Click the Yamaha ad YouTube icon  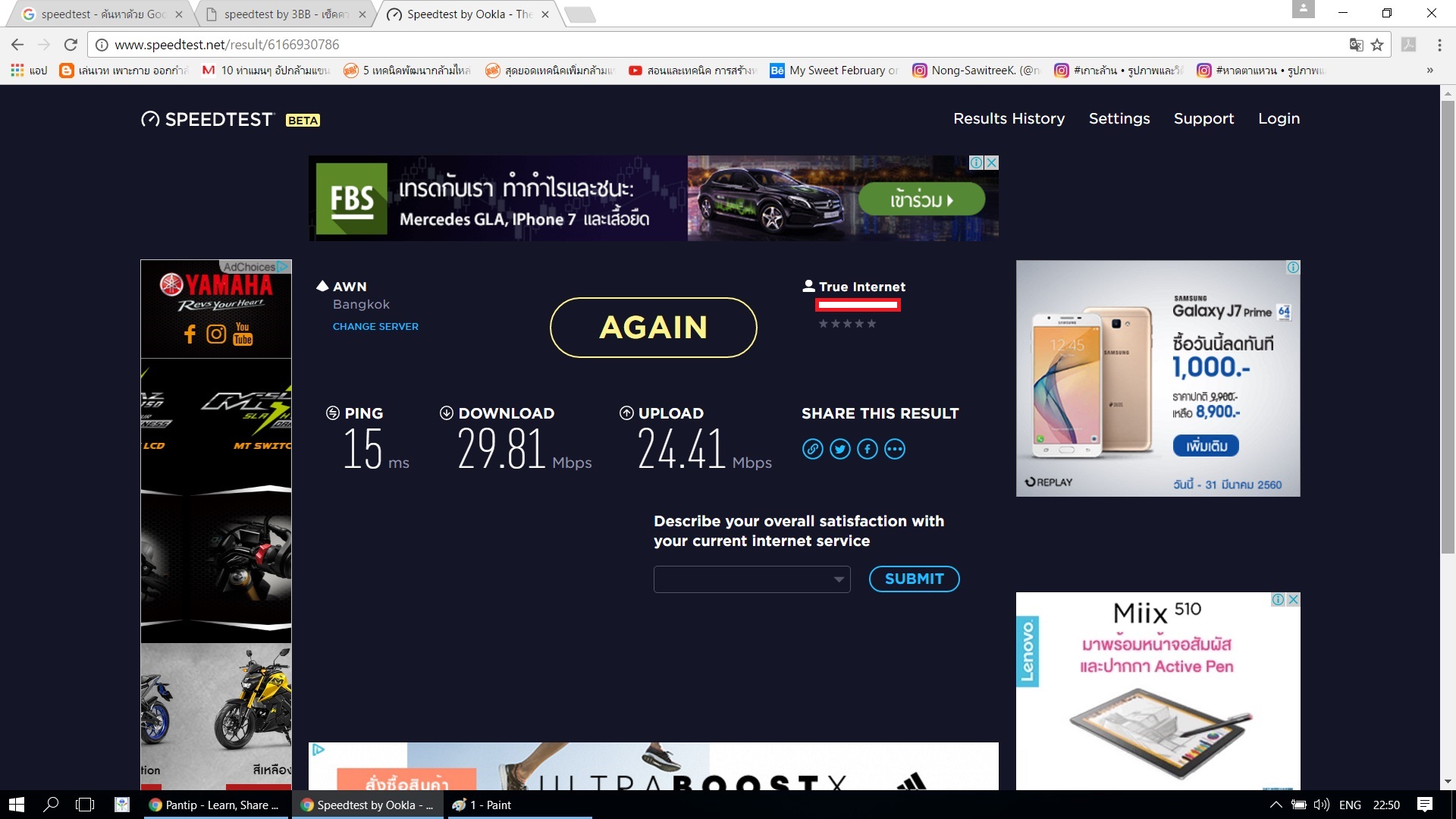tap(243, 334)
